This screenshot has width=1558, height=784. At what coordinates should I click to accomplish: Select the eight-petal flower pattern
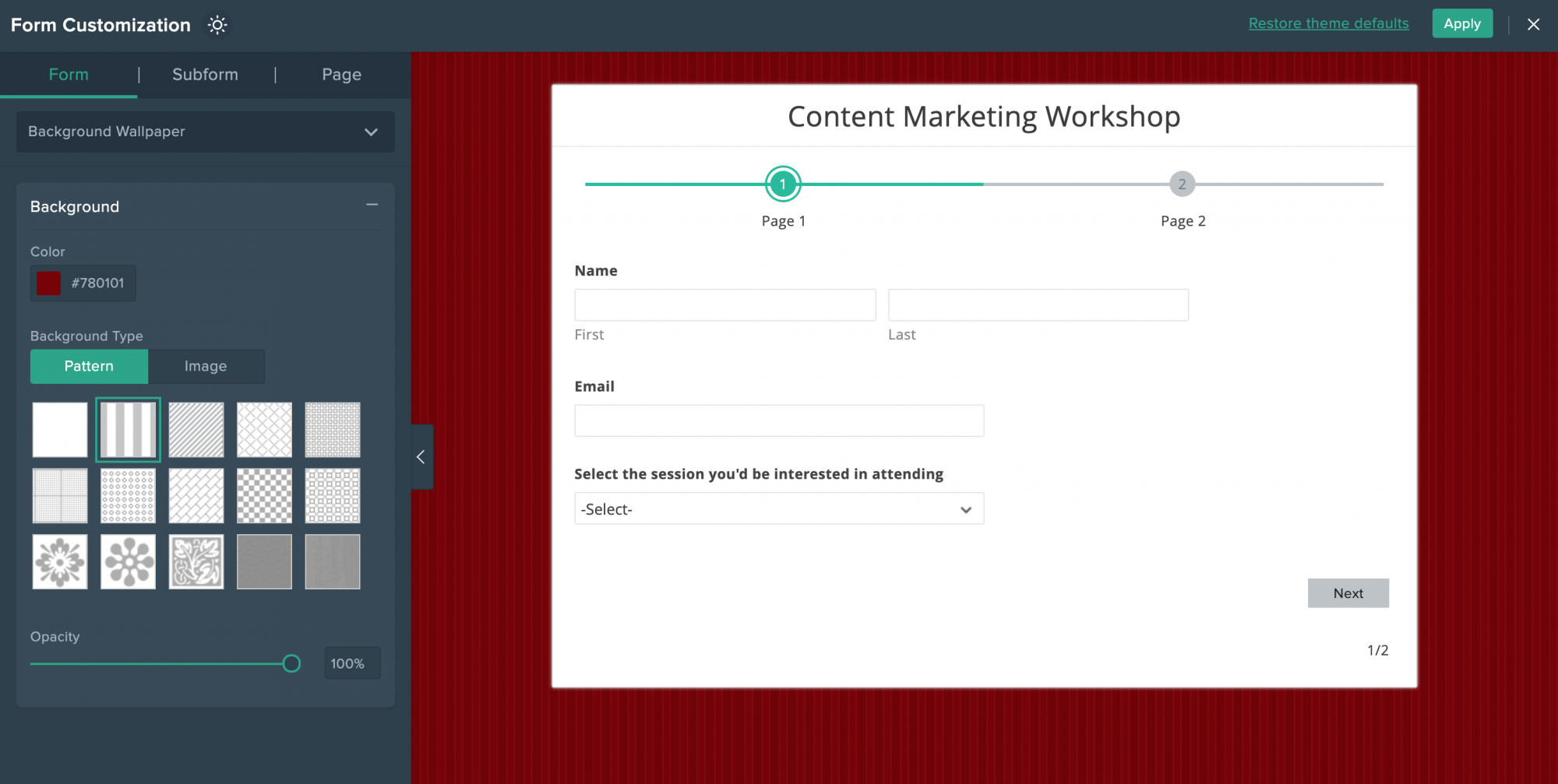click(x=60, y=561)
